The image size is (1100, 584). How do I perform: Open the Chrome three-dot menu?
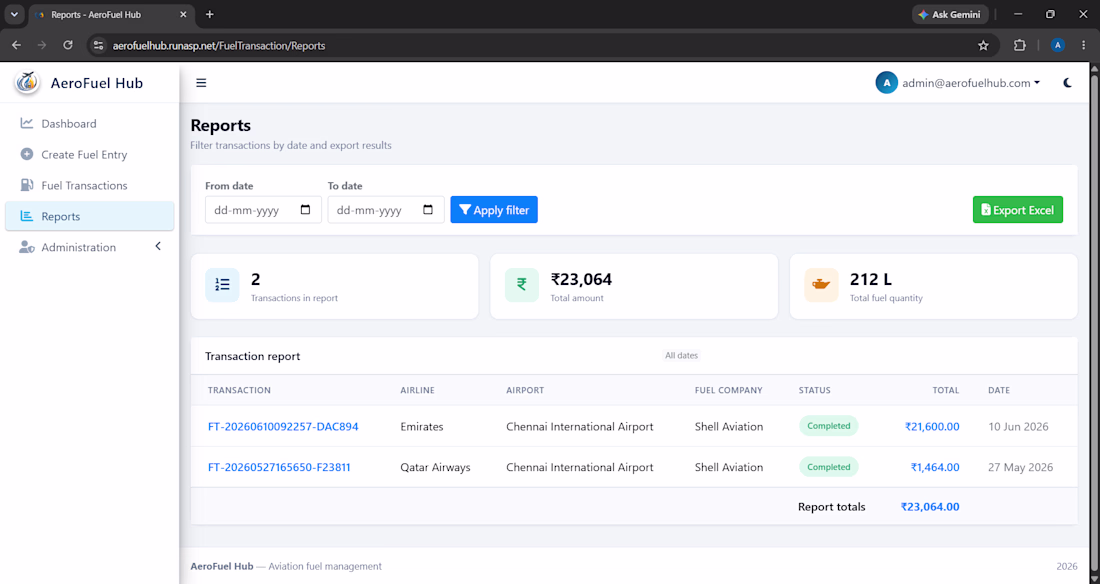(1084, 46)
